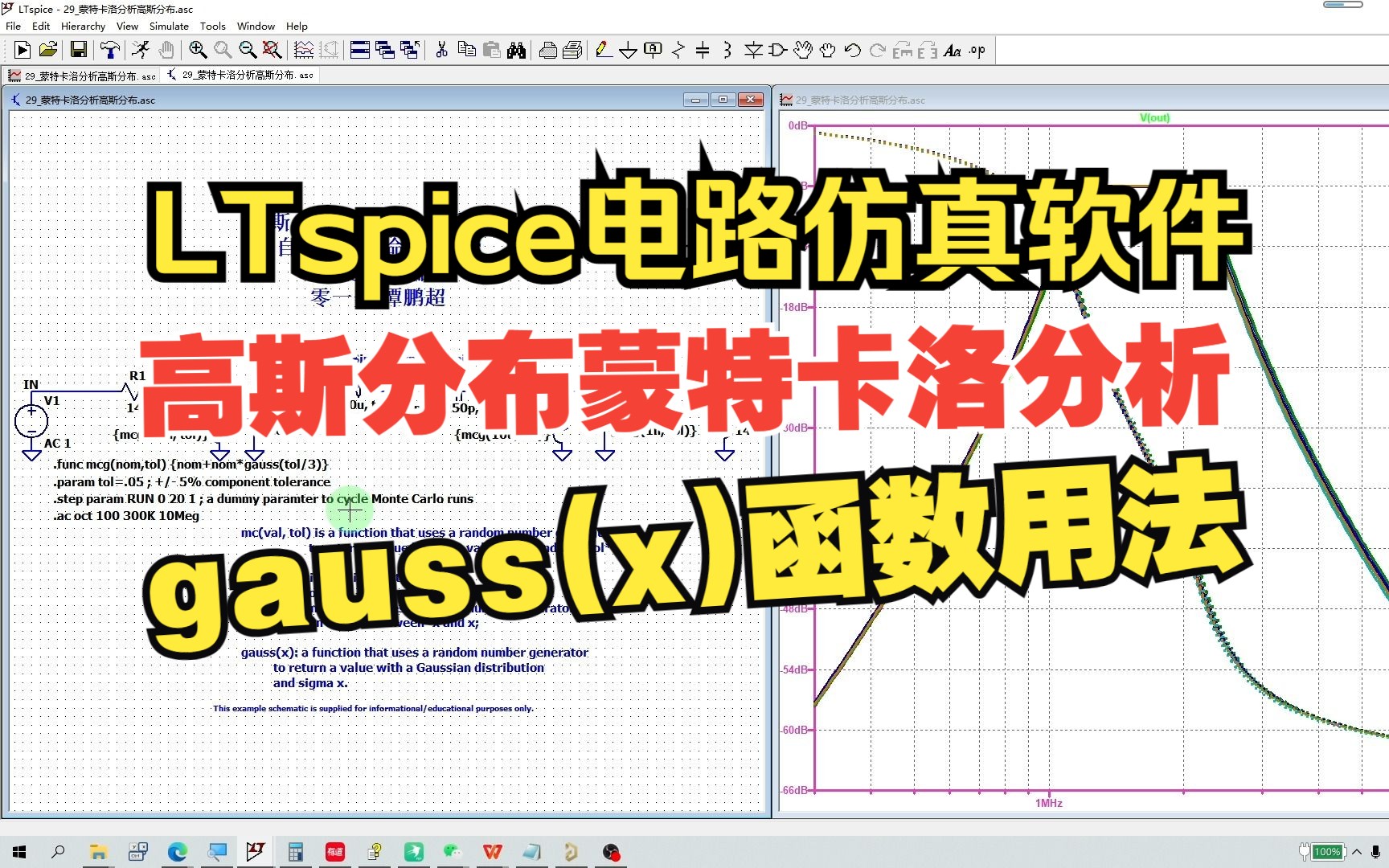Select the Move hand tool

(x=802, y=50)
